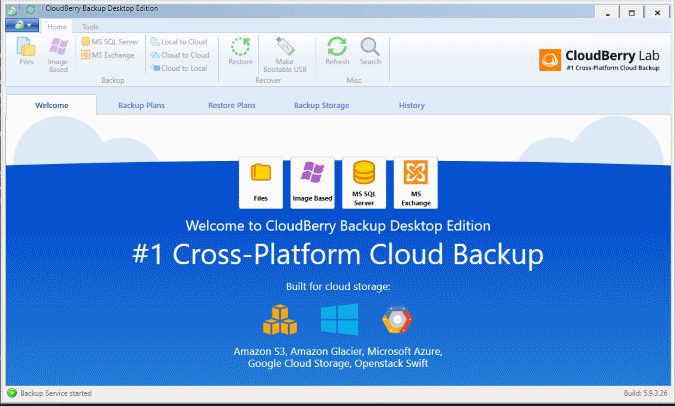The width and height of the screenshot is (675, 406).
Task: Expand the blue application menu dropdown
Action: pyautogui.click(x=22, y=25)
